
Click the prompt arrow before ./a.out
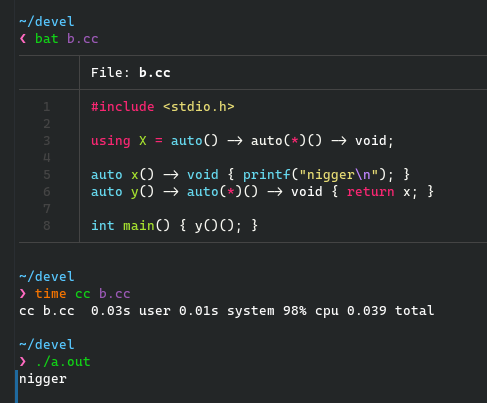point(23,362)
